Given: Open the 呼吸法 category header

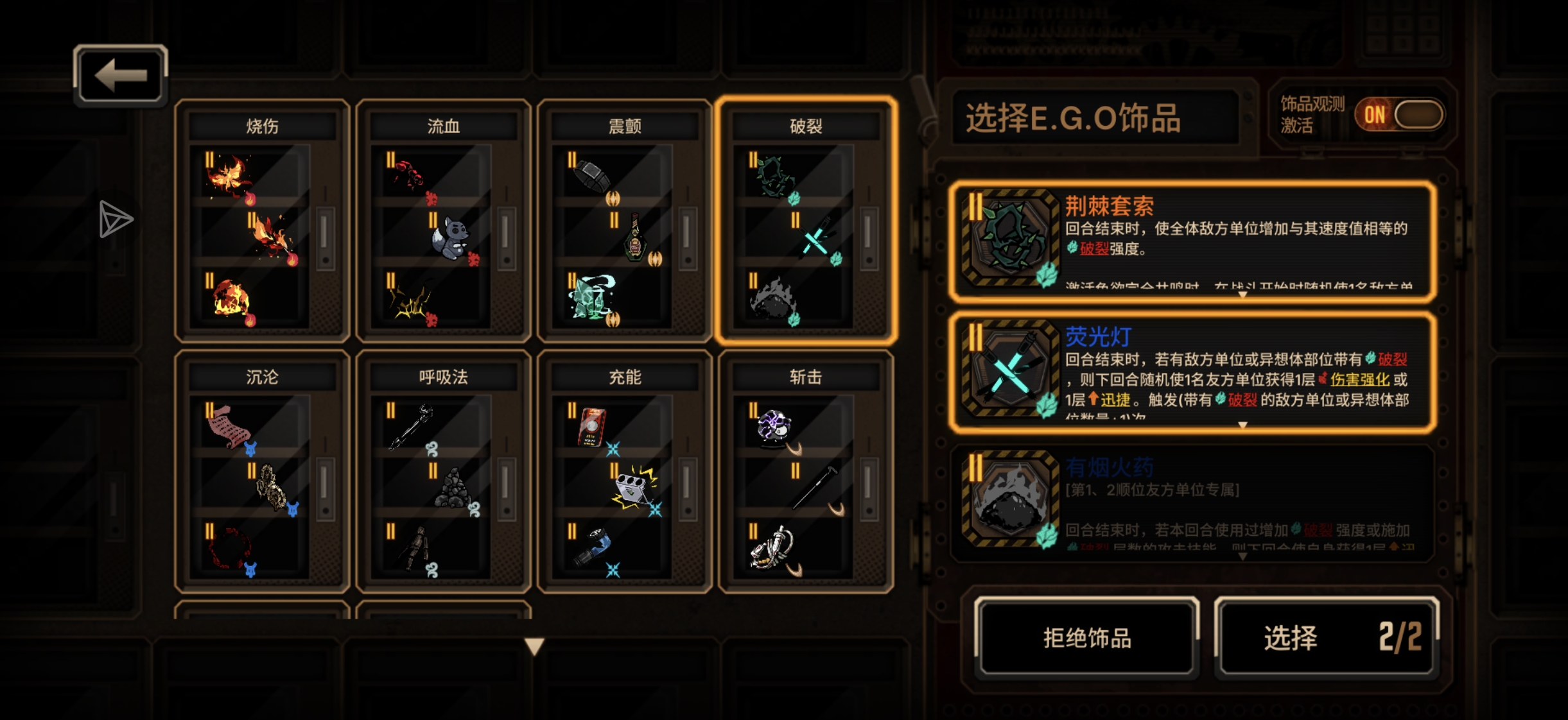Looking at the screenshot, I should coord(443,377).
